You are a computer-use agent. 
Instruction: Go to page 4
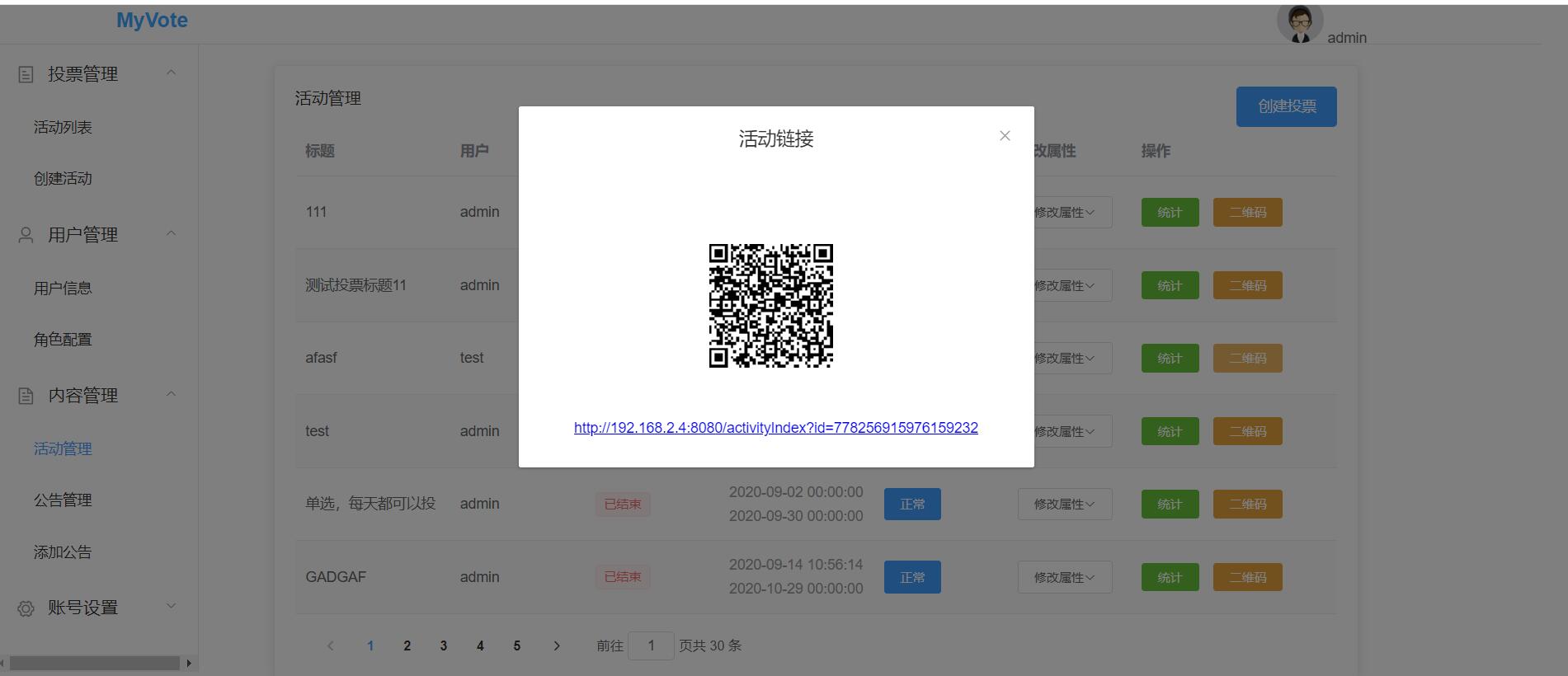(480, 645)
